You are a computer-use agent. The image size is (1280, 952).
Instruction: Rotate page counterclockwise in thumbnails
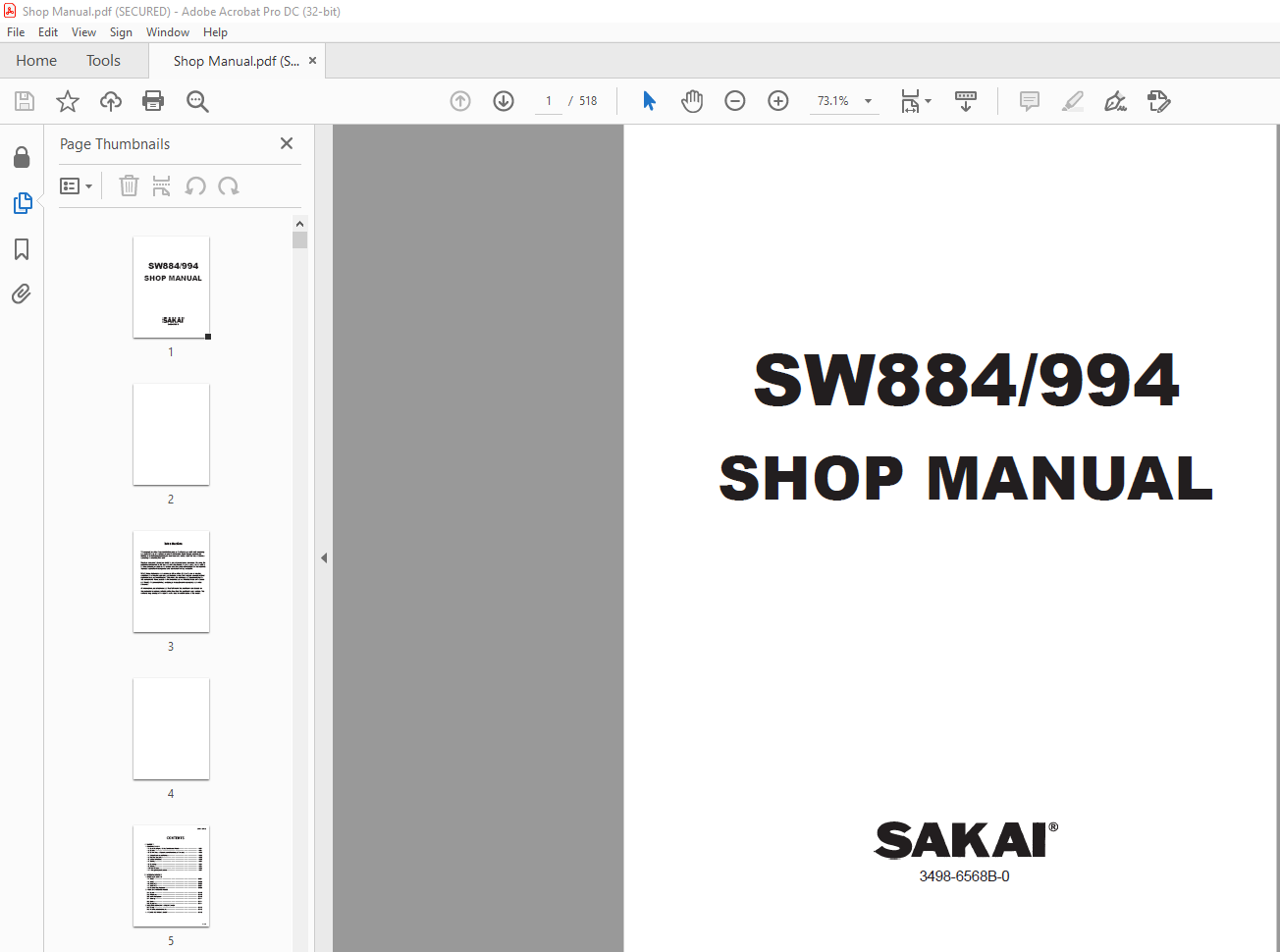point(195,185)
